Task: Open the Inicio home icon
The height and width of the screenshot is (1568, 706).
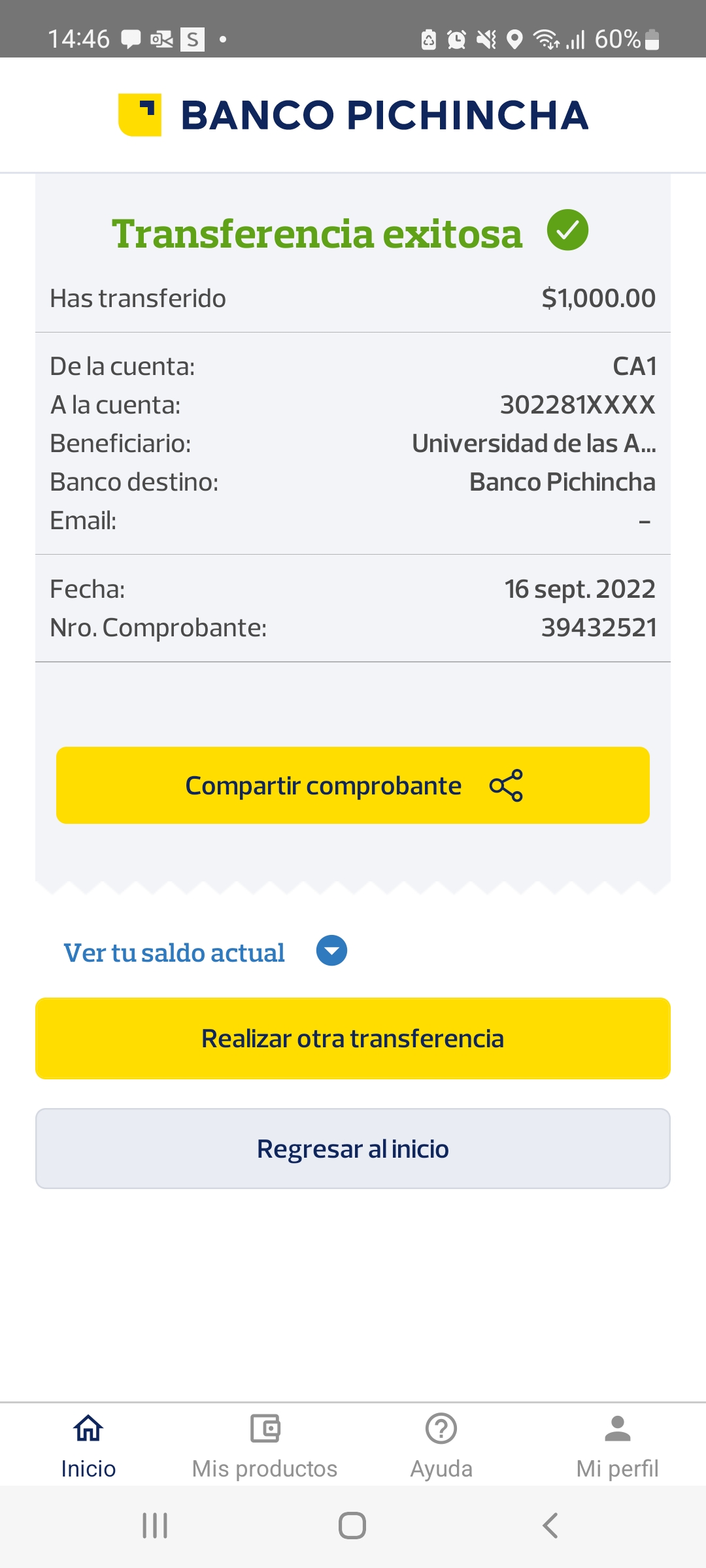Action: [88, 1428]
